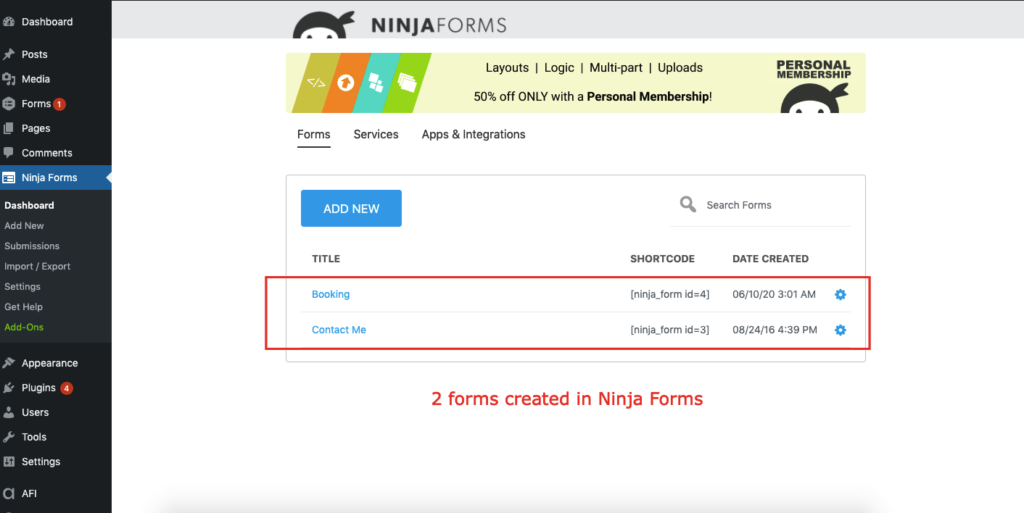
Task: Open gear settings for Contact Me form
Action: (x=840, y=330)
